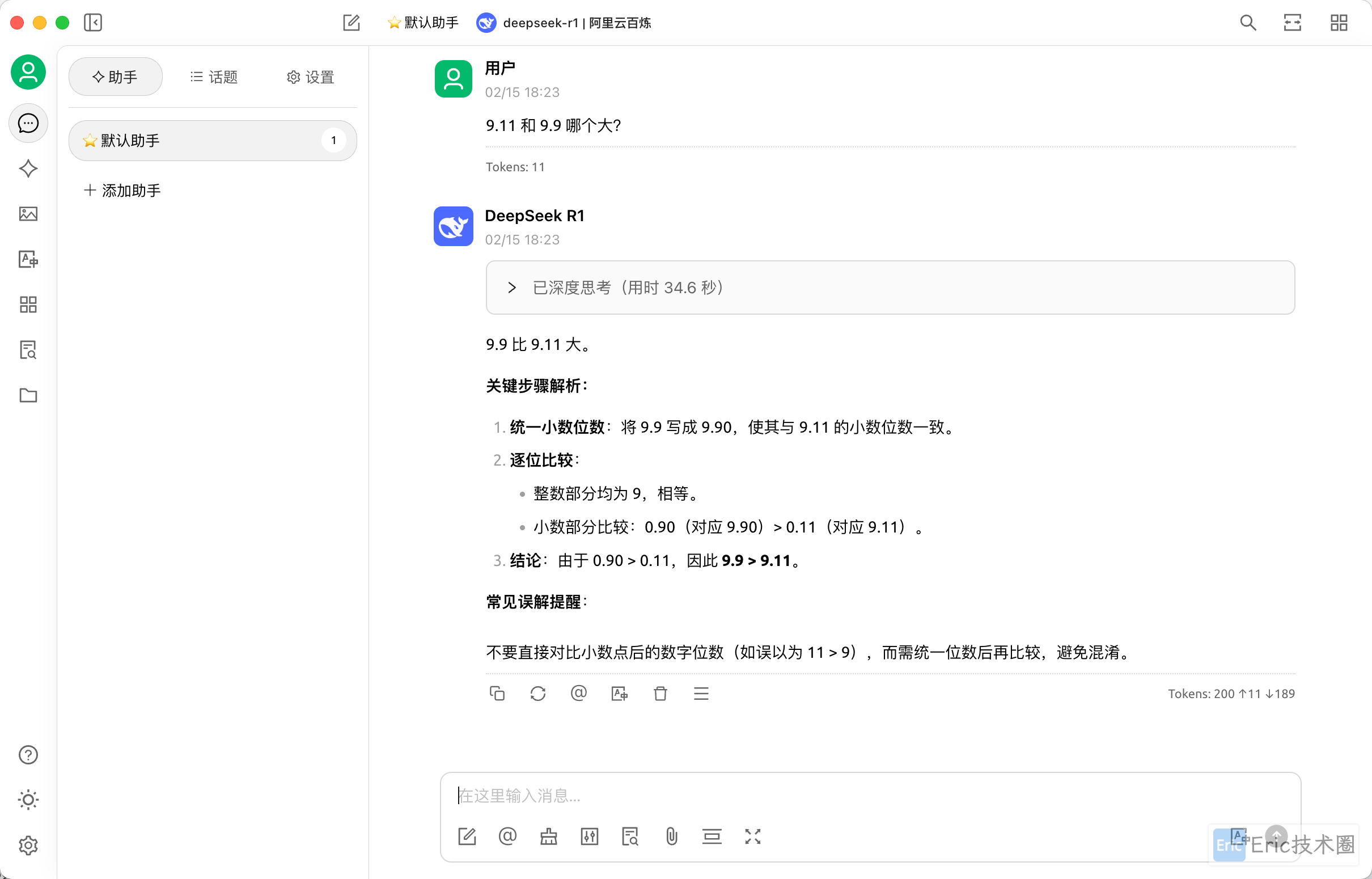The height and width of the screenshot is (879, 1372).
Task: Toggle the light/dark theme sun icon
Action: coord(28,800)
